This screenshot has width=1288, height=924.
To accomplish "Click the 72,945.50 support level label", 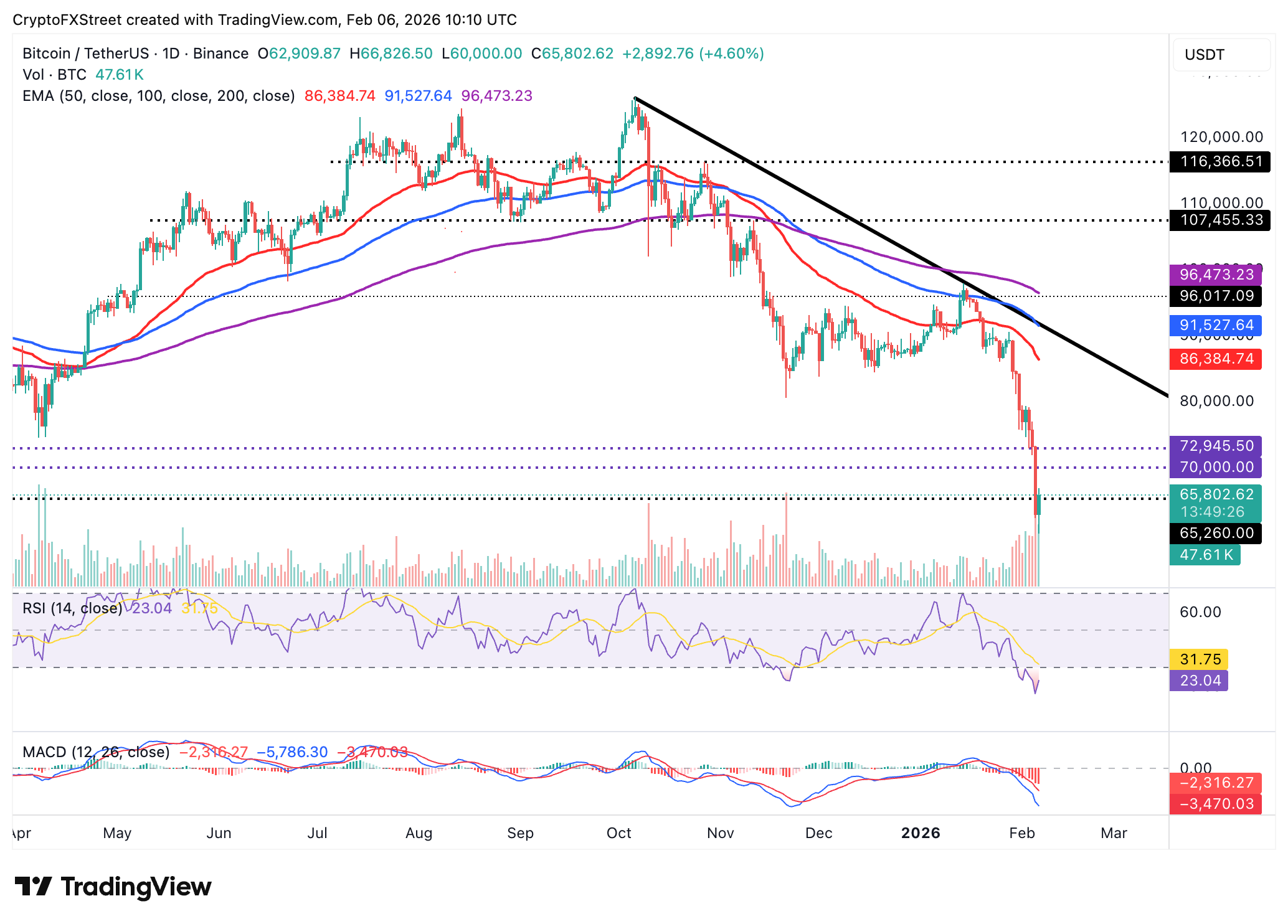I will [1215, 446].
